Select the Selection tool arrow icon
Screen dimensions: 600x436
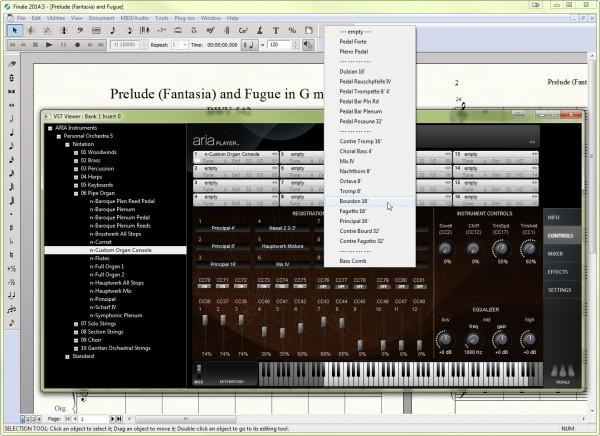pyautogui.click(x=13, y=31)
